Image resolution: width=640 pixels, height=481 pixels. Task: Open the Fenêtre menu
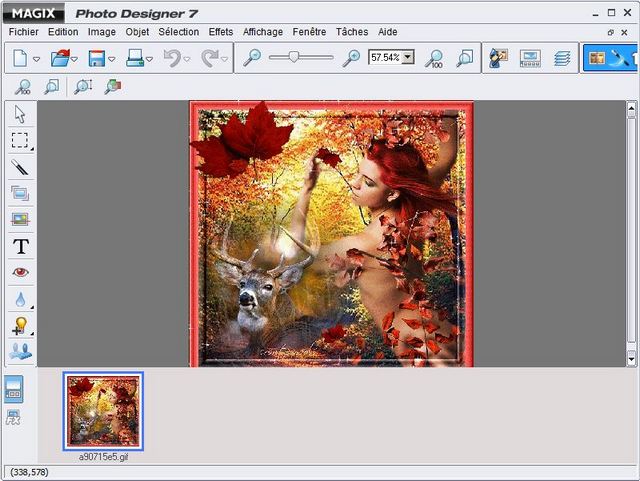tap(309, 32)
